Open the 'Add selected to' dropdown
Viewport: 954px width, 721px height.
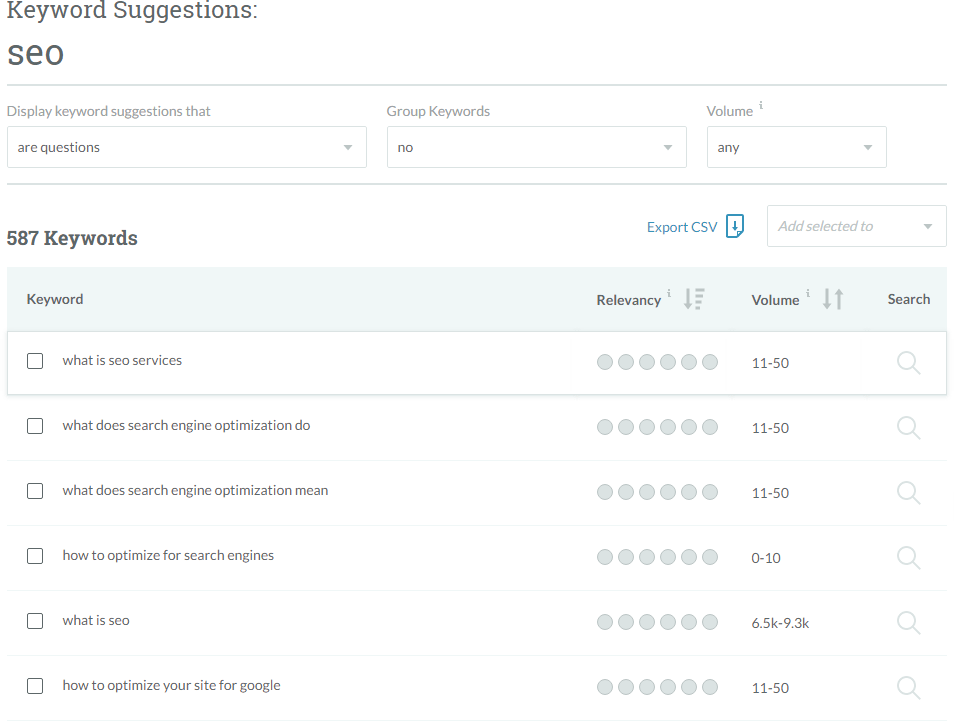(856, 226)
